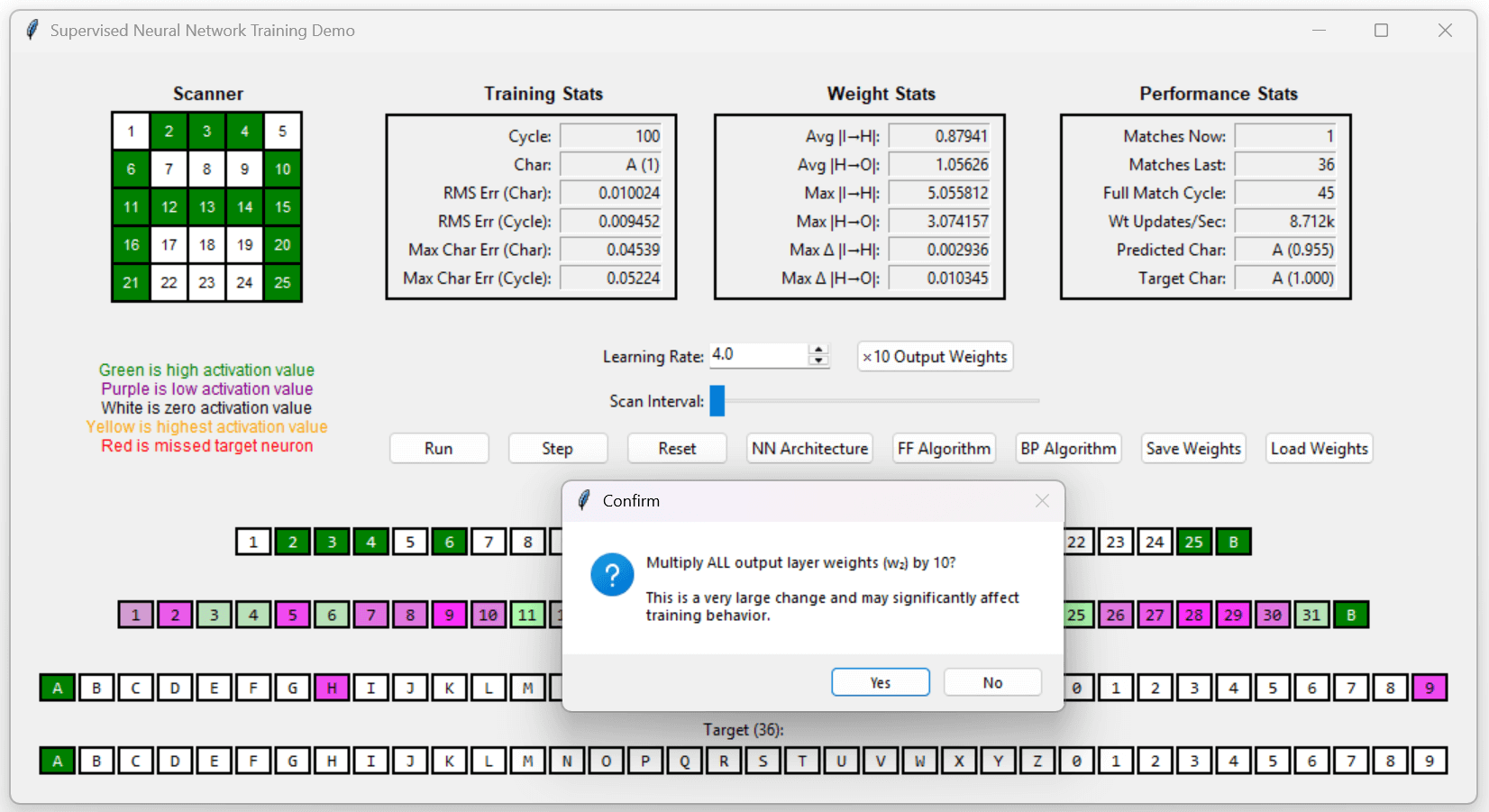Click hidden layer neuron 31
Viewport: 1489px width, 812px height.
(x=1311, y=615)
